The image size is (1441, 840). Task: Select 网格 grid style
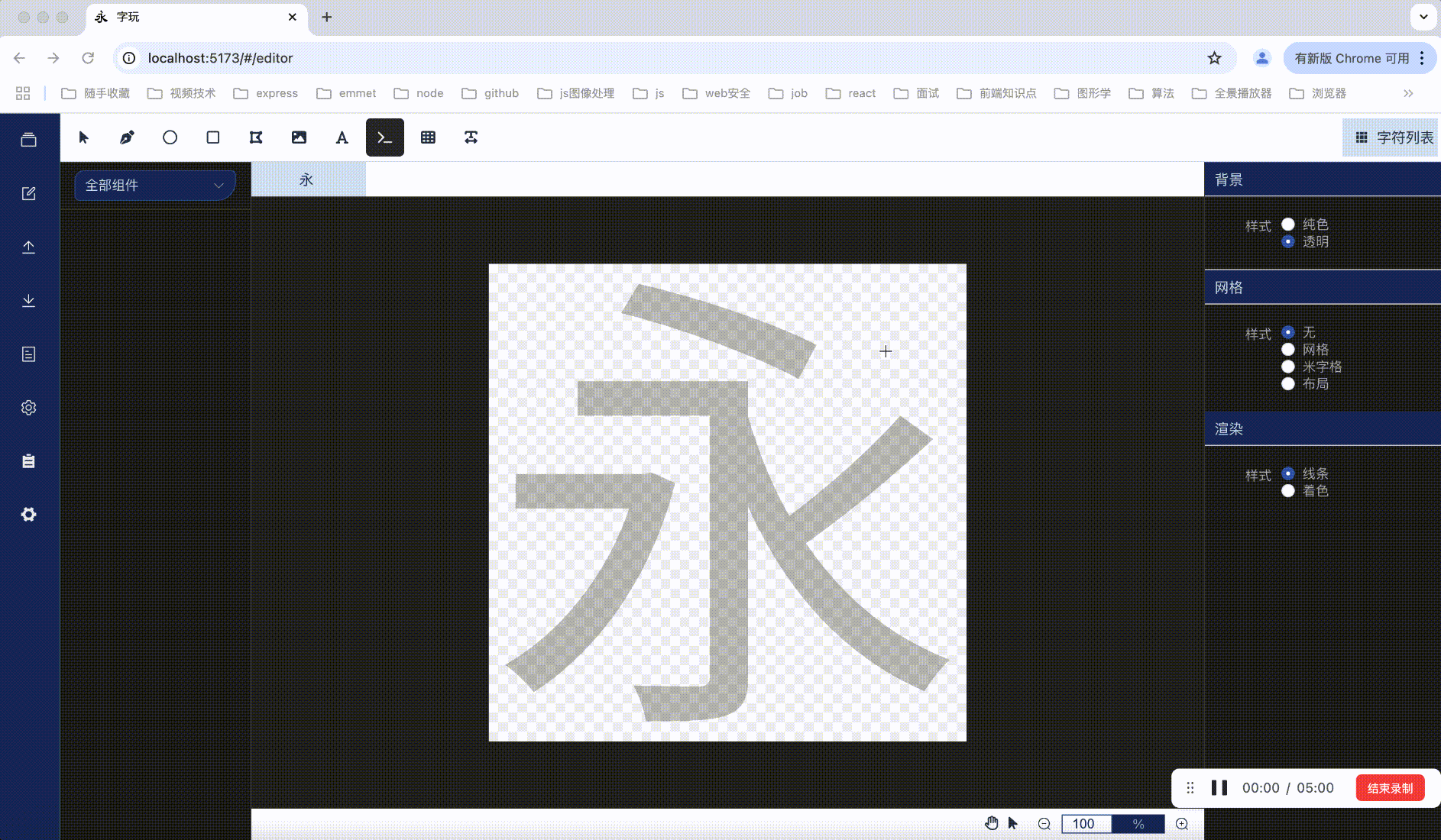pos(1288,349)
